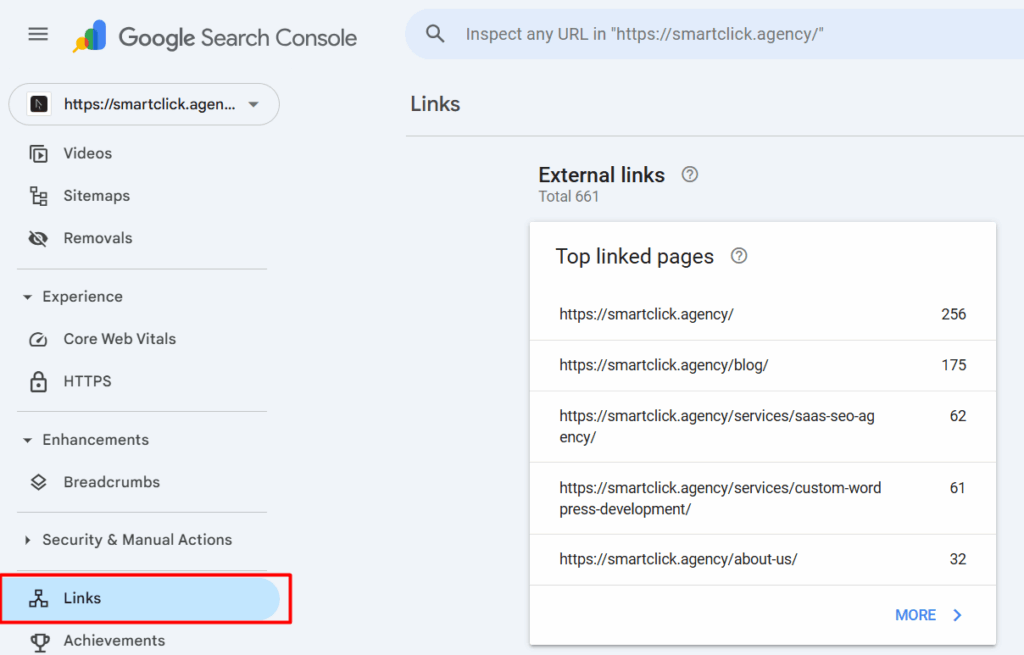Open the smartclick.agency/blog/ row
This screenshot has height=655, width=1024.
(763, 365)
